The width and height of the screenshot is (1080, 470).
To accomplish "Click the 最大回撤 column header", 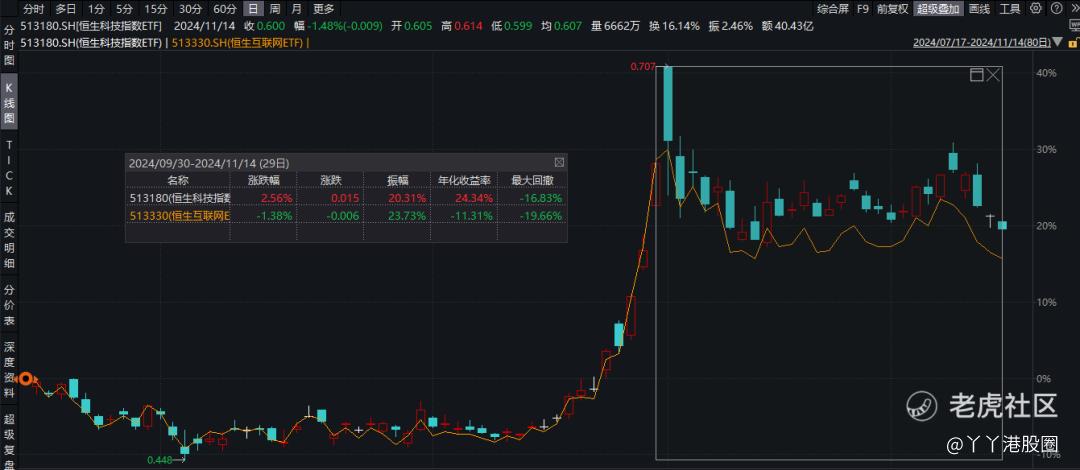I will pos(530,180).
